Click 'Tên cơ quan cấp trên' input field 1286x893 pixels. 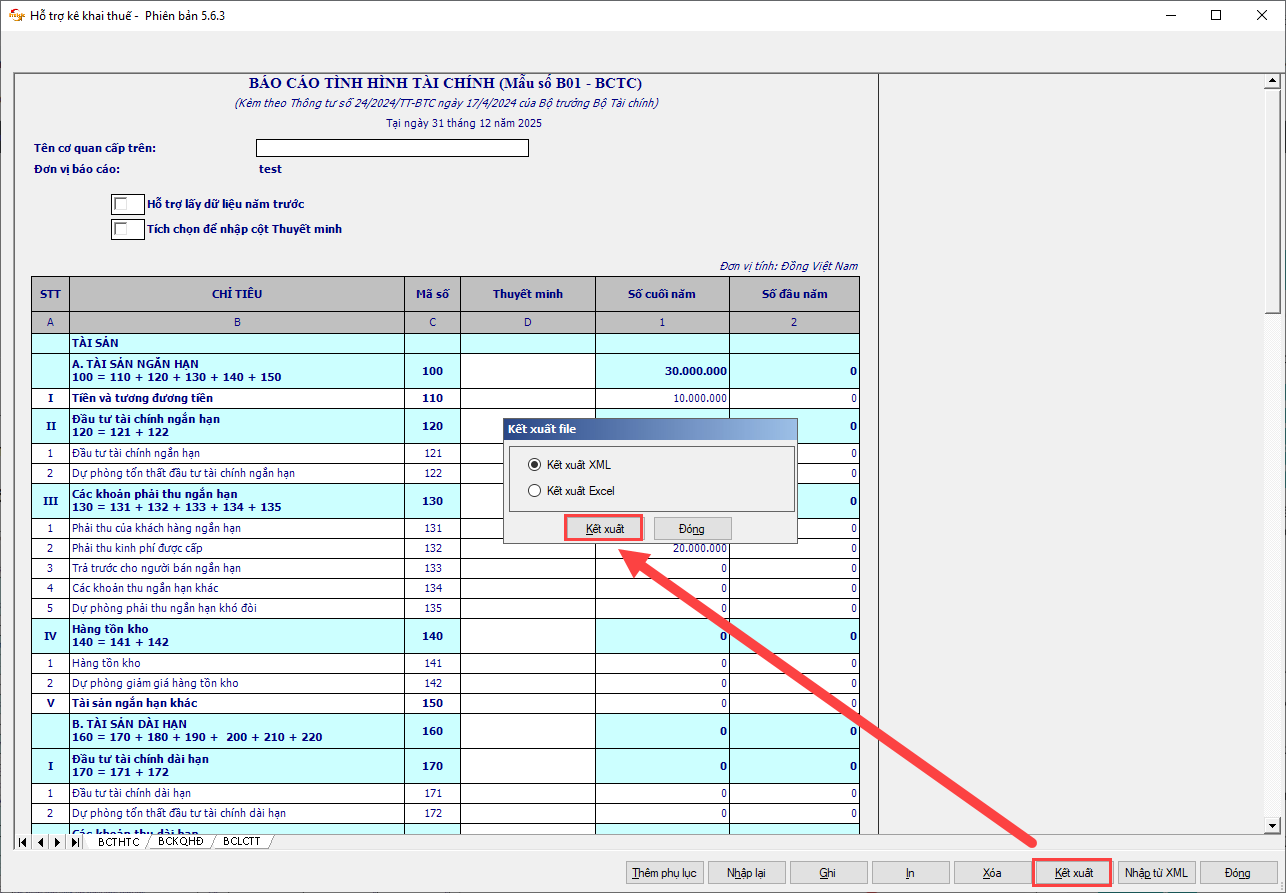click(x=392, y=148)
